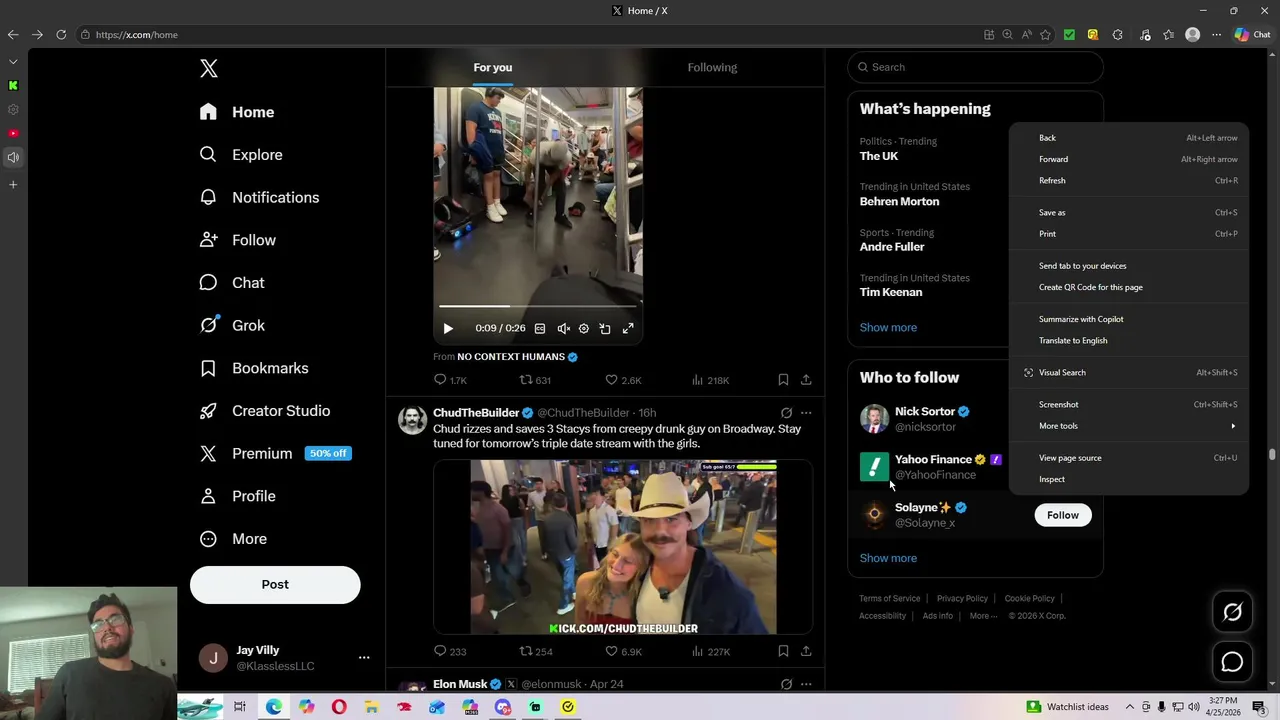Viewport: 1280px width, 720px height.
Task: Share the NO CONTEXT HUMANS post
Action: [x=806, y=380]
